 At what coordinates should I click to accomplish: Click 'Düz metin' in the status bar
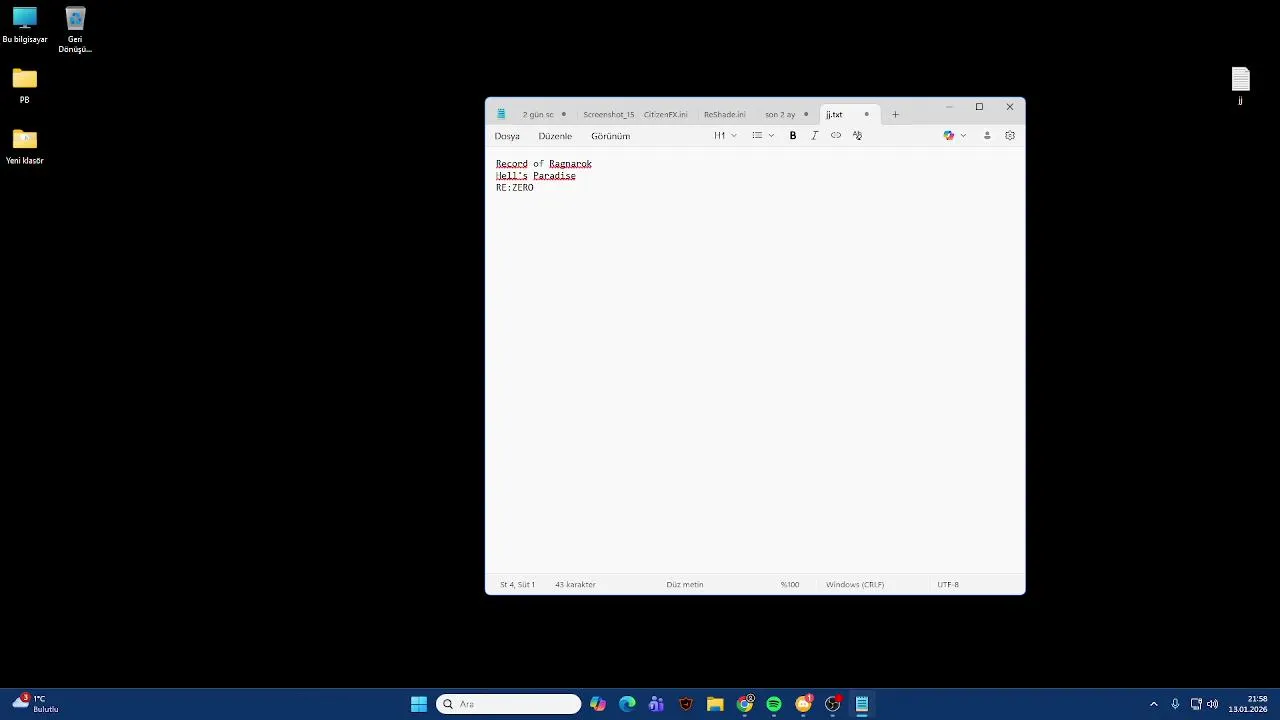(x=685, y=585)
